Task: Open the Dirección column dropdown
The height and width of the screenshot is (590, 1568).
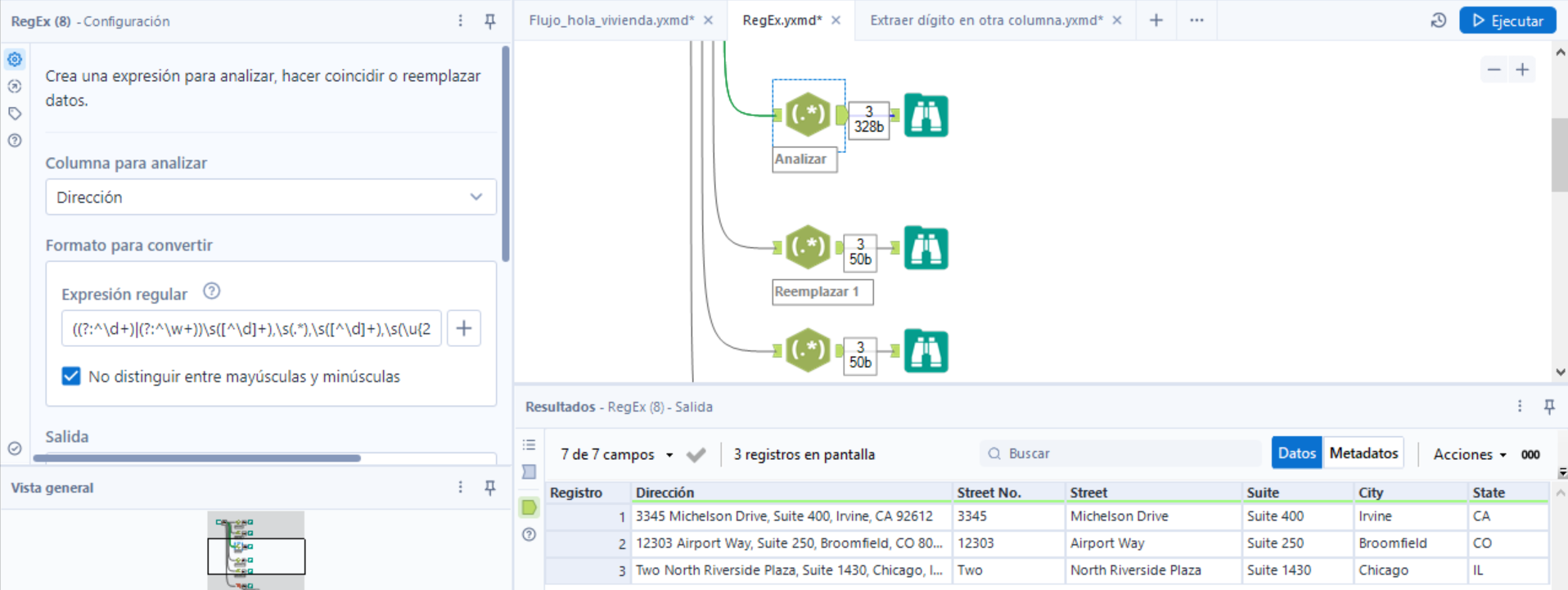Action: (271, 197)
